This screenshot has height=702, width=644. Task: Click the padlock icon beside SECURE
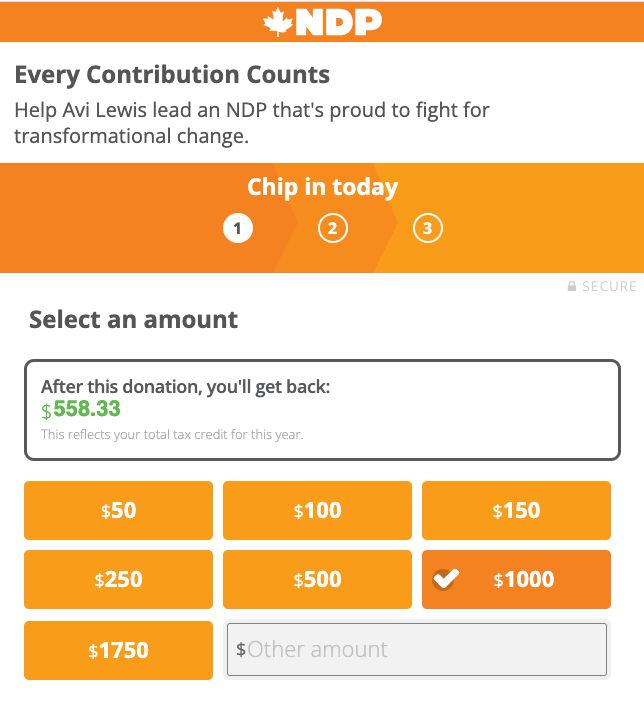[x=572, y=287]
